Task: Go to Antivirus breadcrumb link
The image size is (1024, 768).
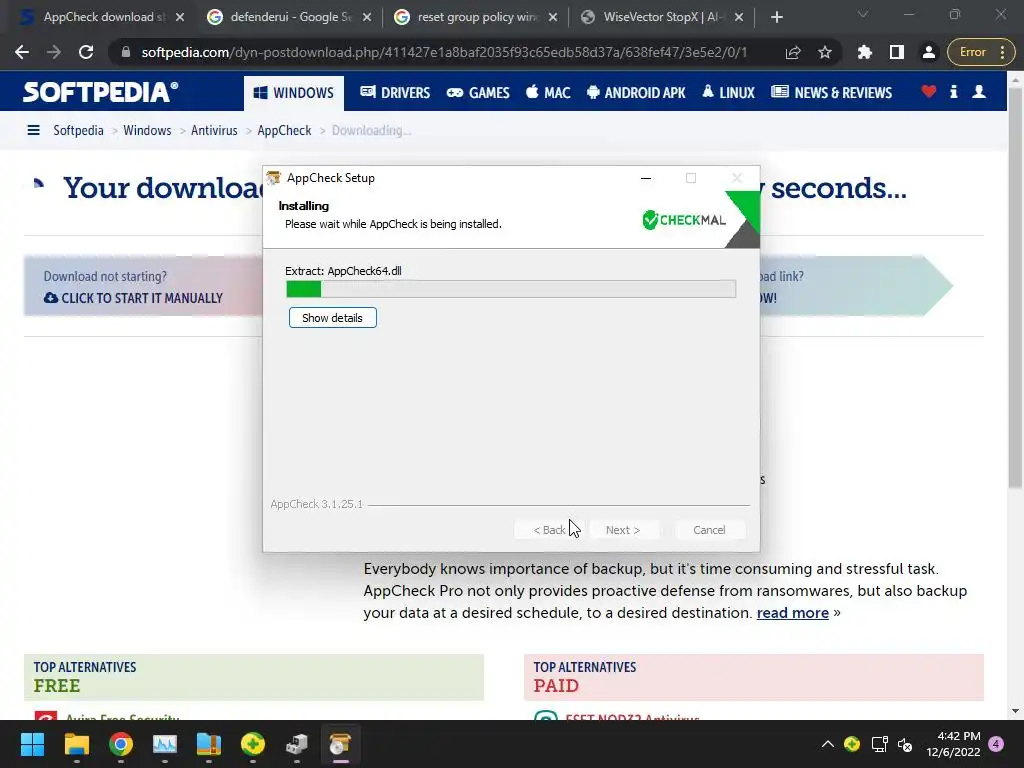Action: pos(214,131)
